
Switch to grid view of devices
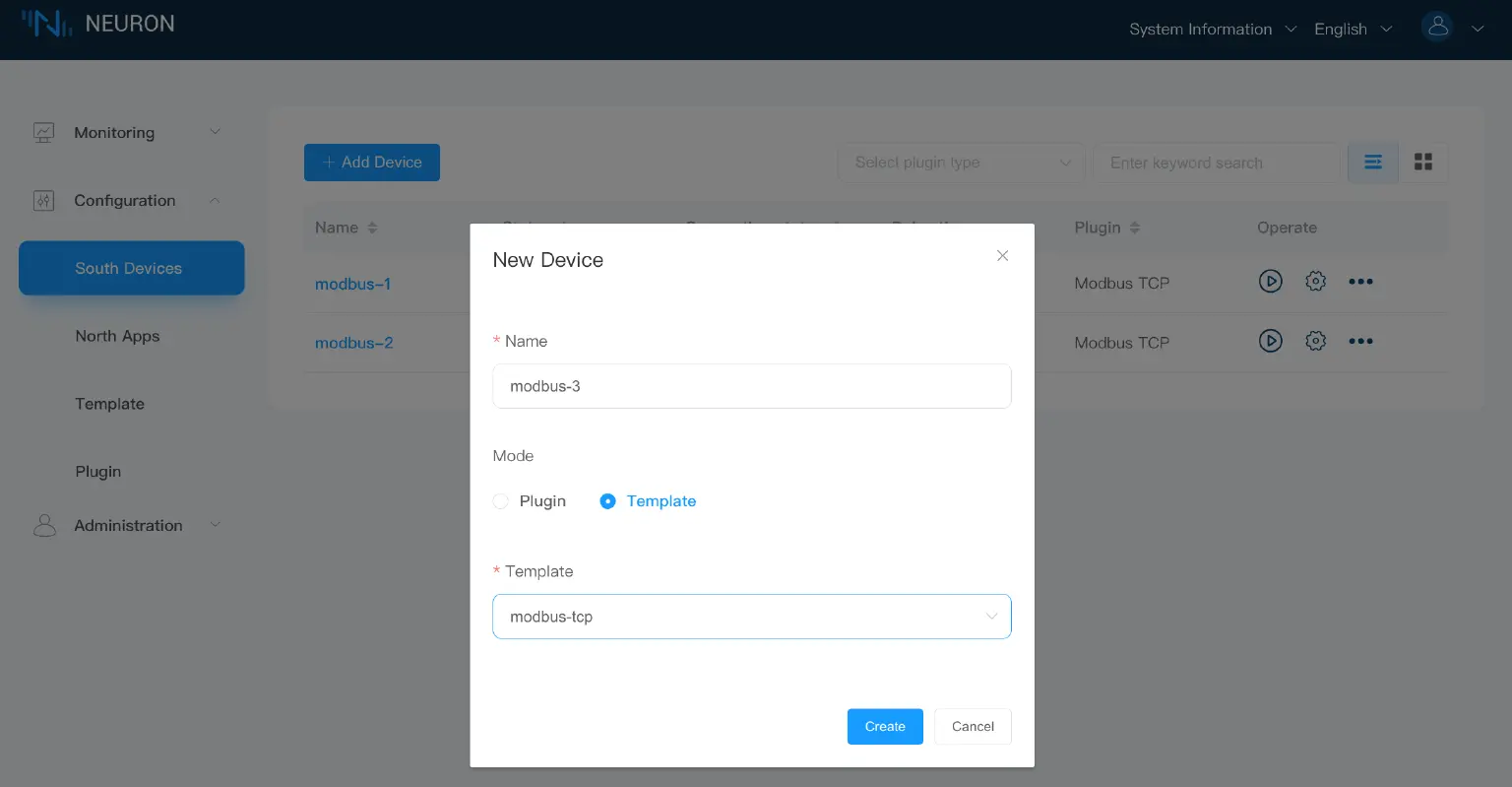click(1423, 162)
